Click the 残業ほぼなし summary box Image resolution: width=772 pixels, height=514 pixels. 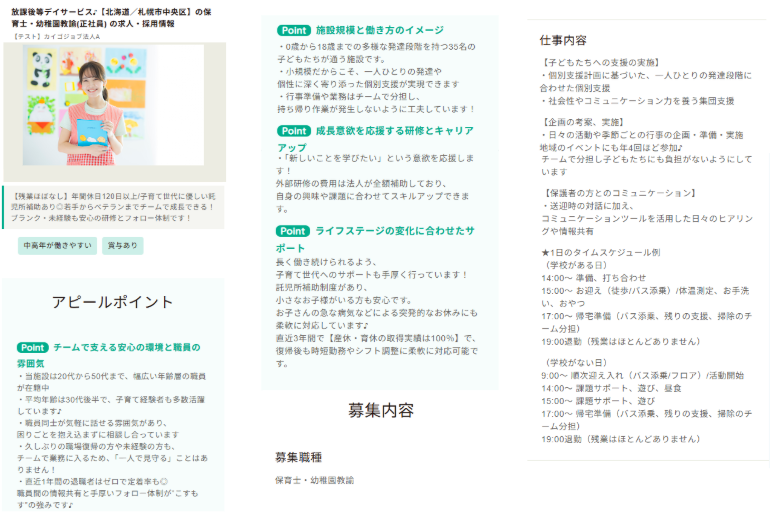point(113,206)
